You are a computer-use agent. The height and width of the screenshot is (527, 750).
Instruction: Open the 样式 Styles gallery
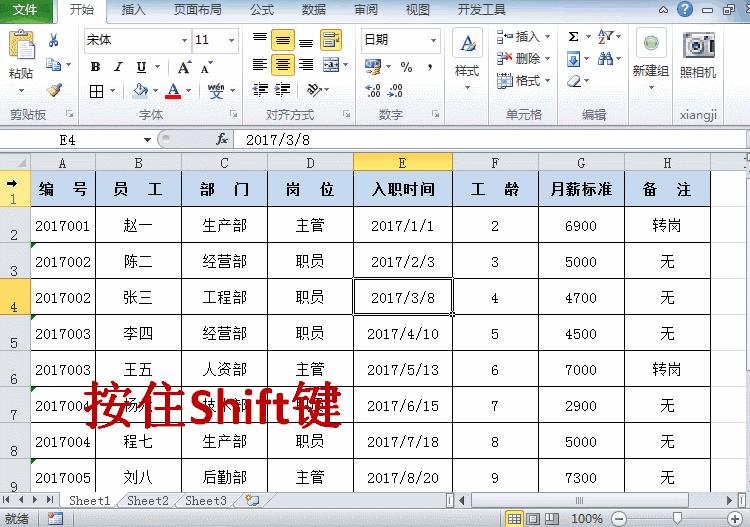(x=467, y=61)
